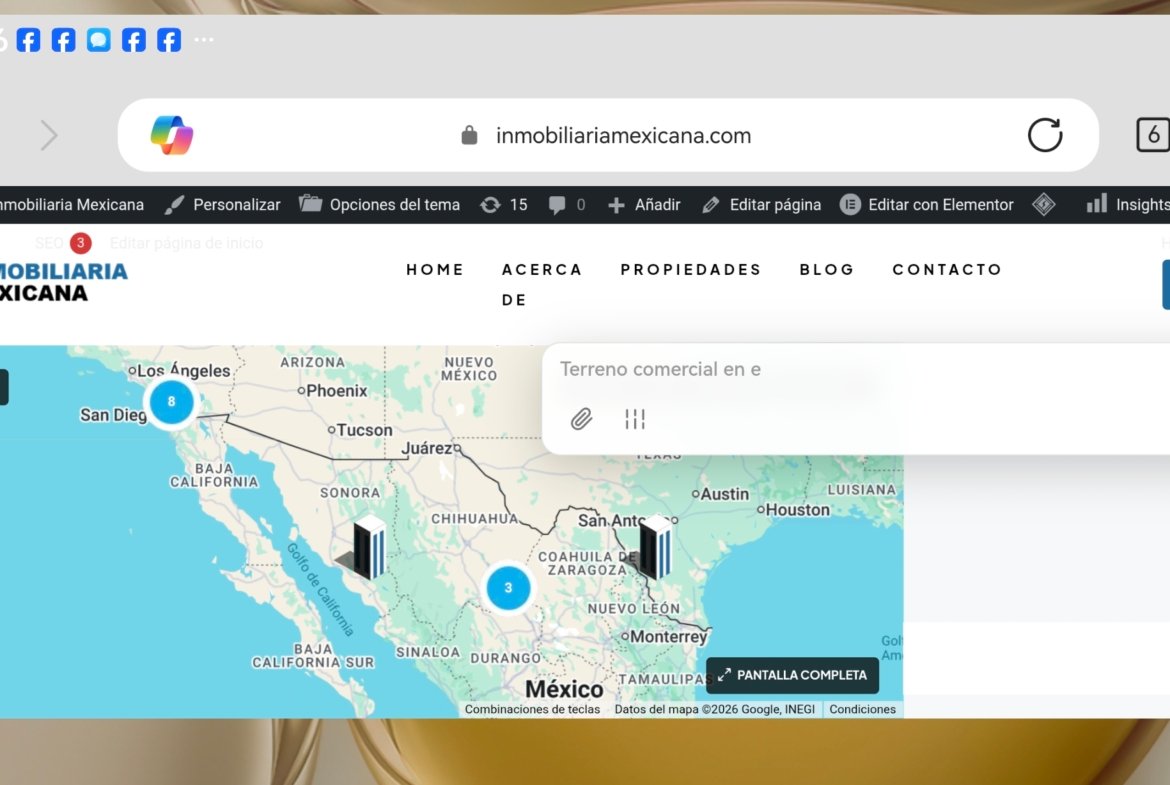Click the building marker in Sonora
The height and width of the screenshot is (785, 1170).
(367, 548)
